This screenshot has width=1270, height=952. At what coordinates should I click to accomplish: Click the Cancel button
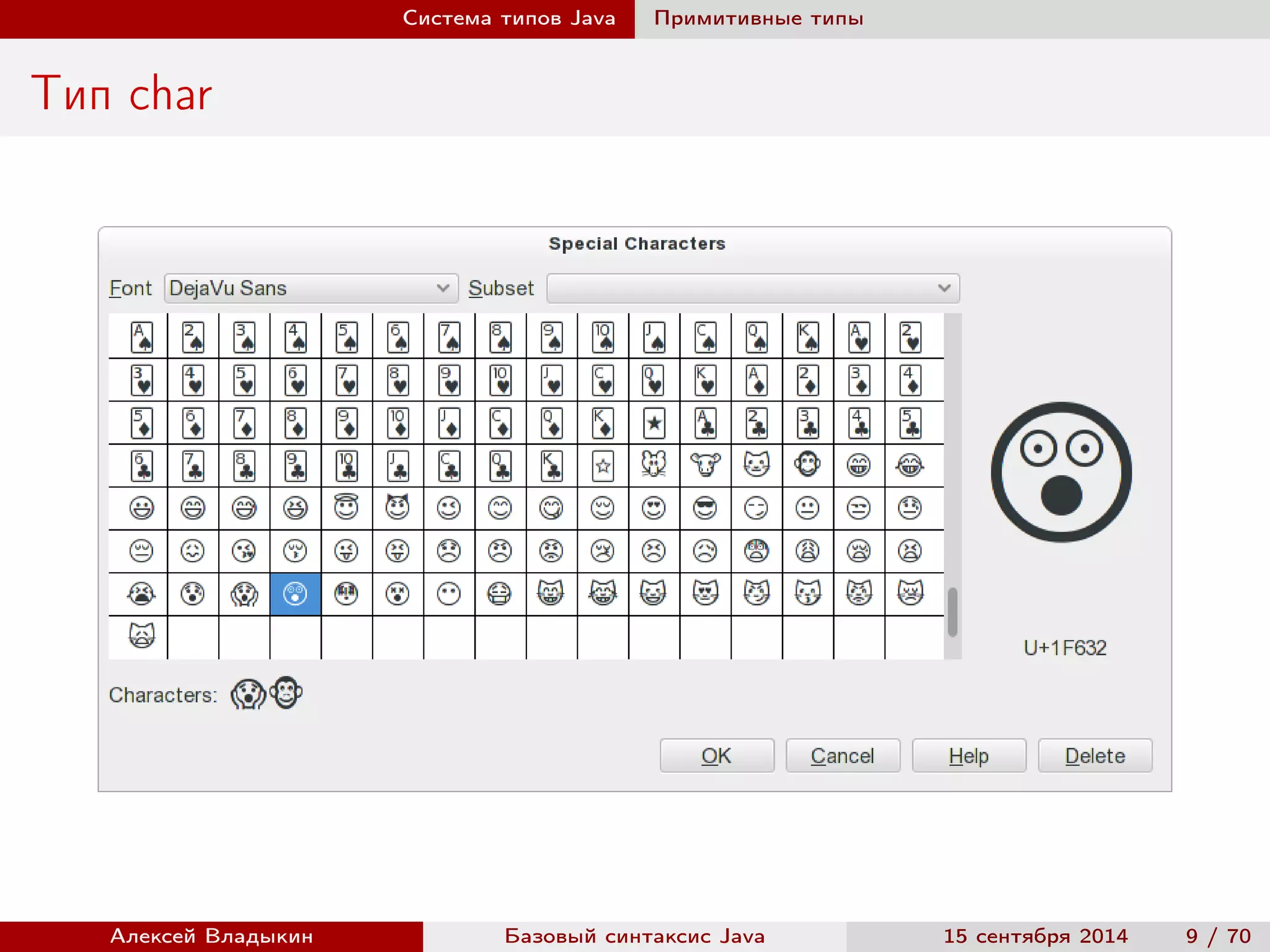point(842,756)
